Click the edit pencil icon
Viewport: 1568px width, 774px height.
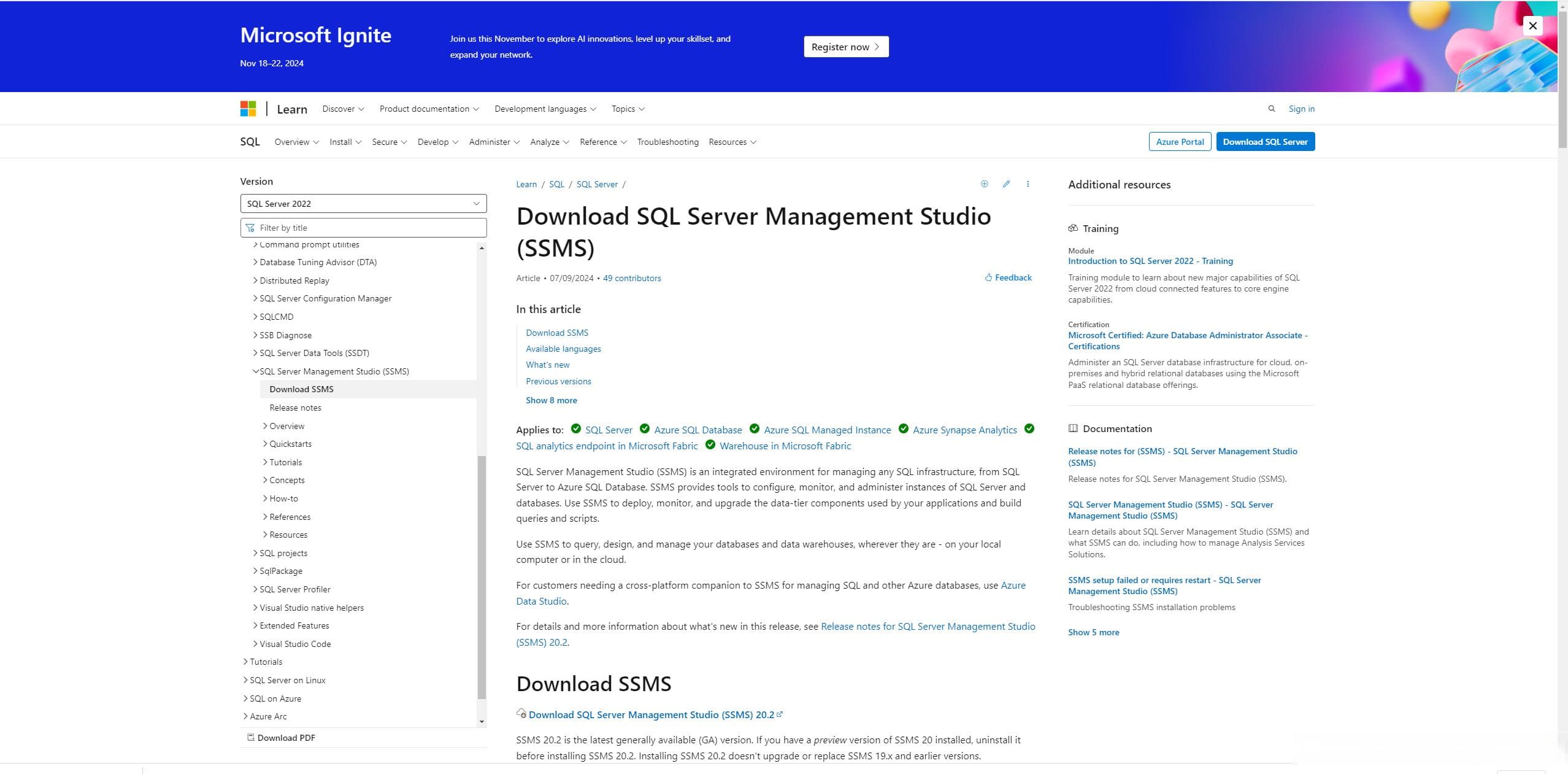click(1007, 184)
